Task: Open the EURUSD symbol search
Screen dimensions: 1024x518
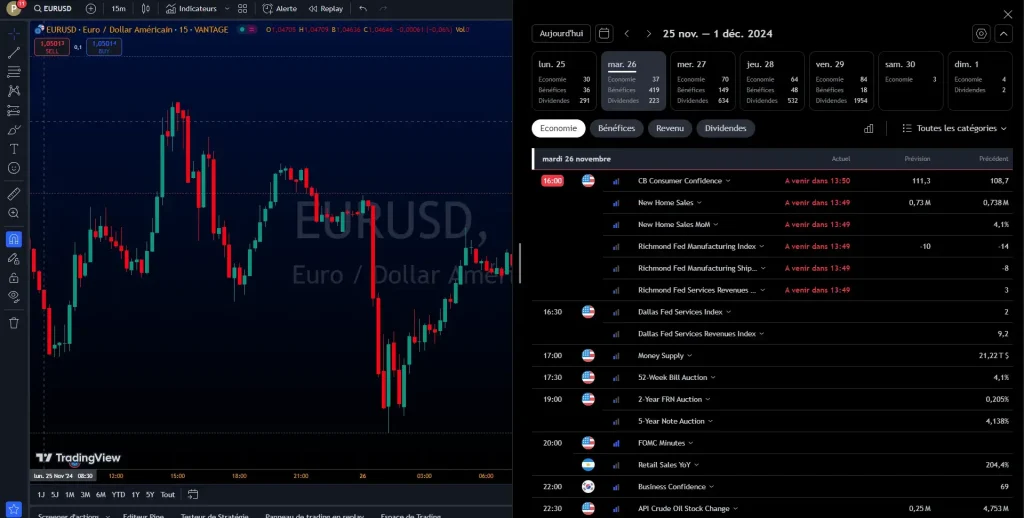Action: [x=52, y=8]
